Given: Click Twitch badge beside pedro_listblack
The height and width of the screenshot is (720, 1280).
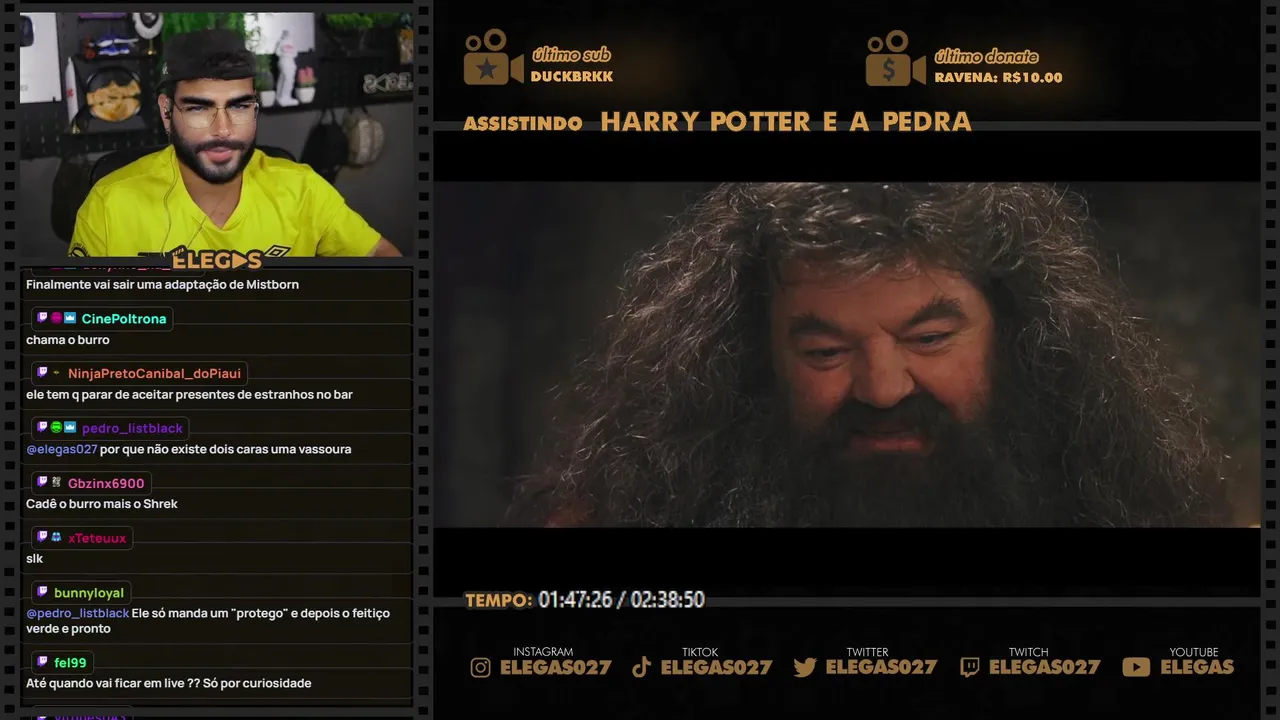Looking at the screenshot, I should click(42, 427).
